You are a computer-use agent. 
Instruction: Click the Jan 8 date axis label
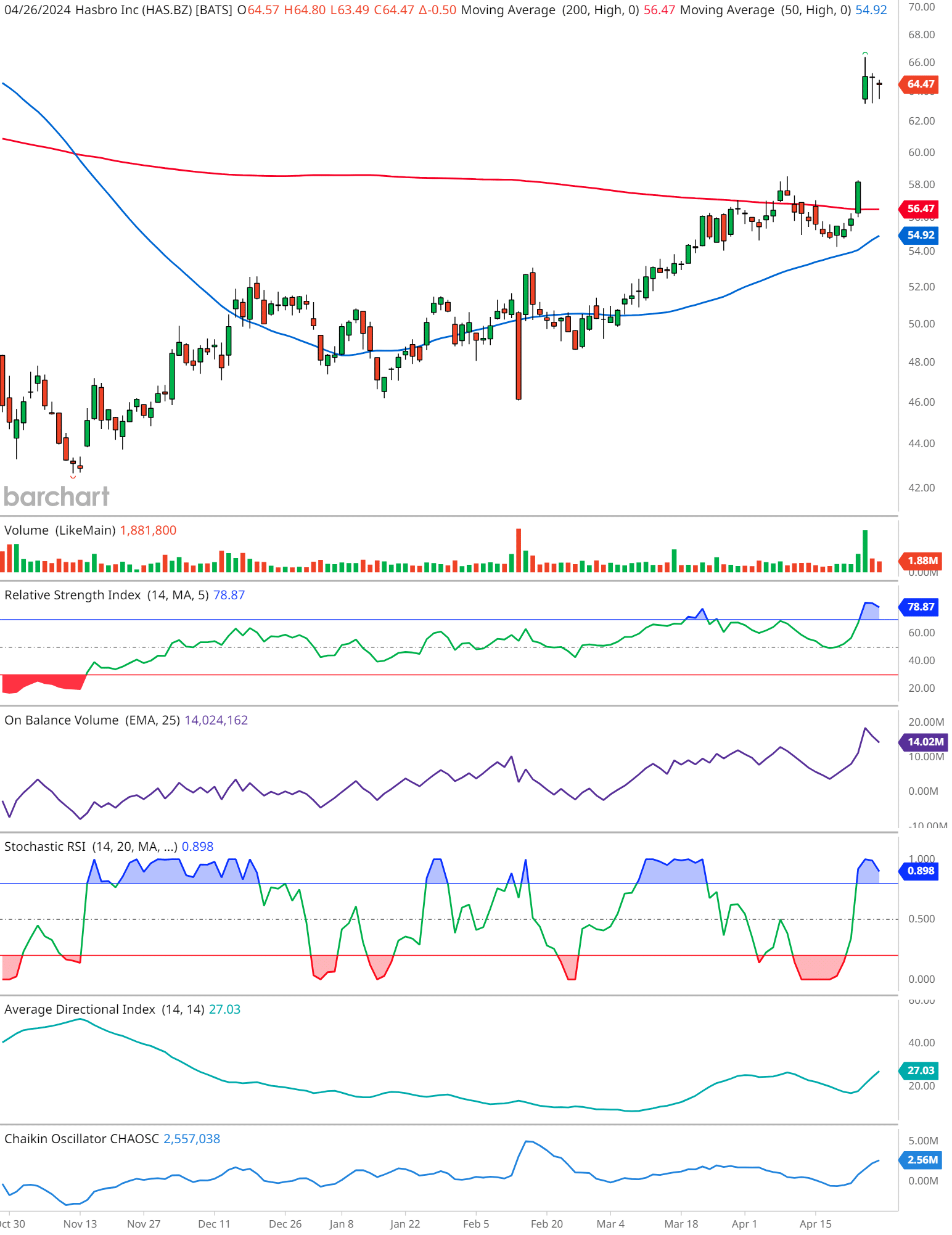(342, 1224)
